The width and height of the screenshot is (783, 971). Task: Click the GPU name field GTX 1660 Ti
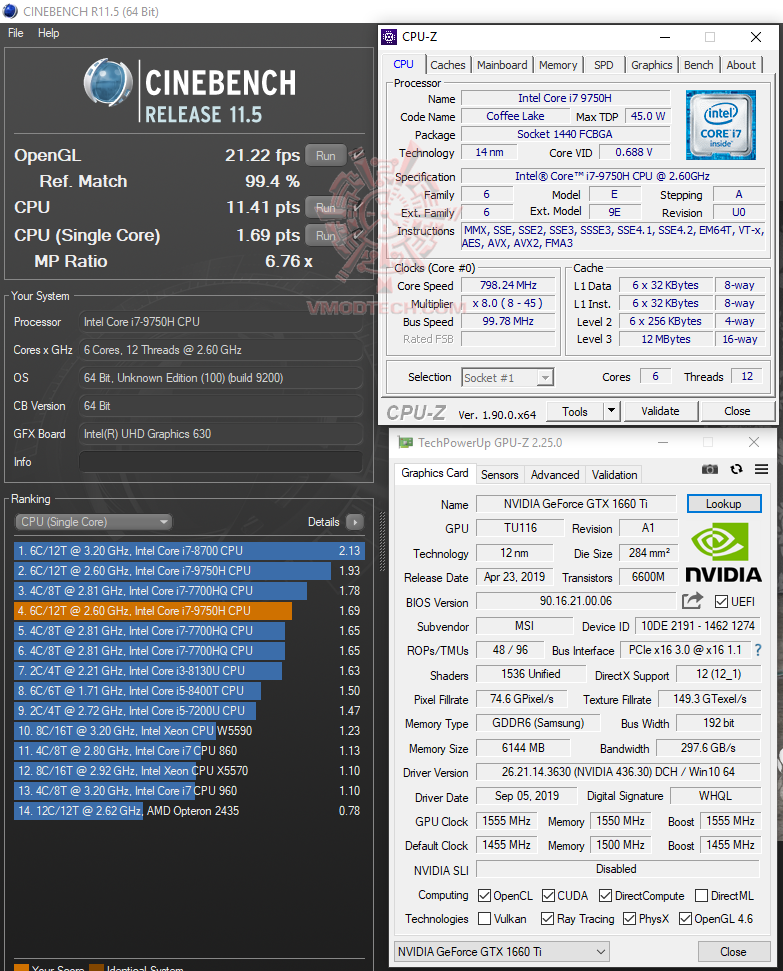(575, 503)
